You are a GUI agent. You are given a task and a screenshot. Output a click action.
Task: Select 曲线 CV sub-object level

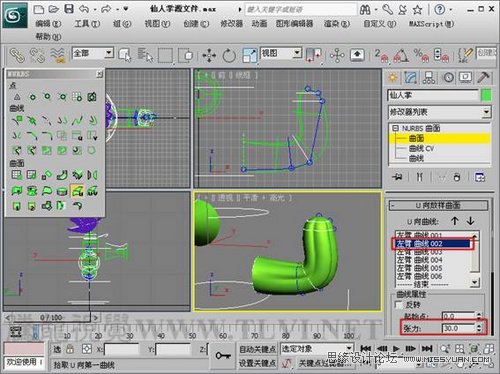421,148
